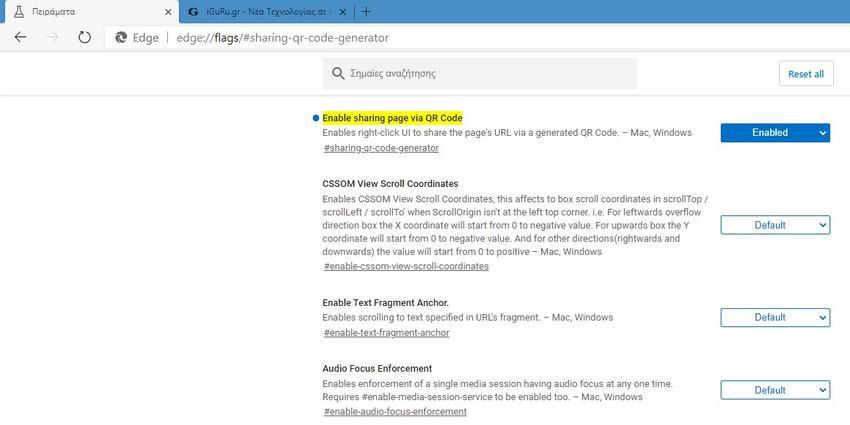Click the address bar URL
850x425 pixels.
[x=282, y=38]
